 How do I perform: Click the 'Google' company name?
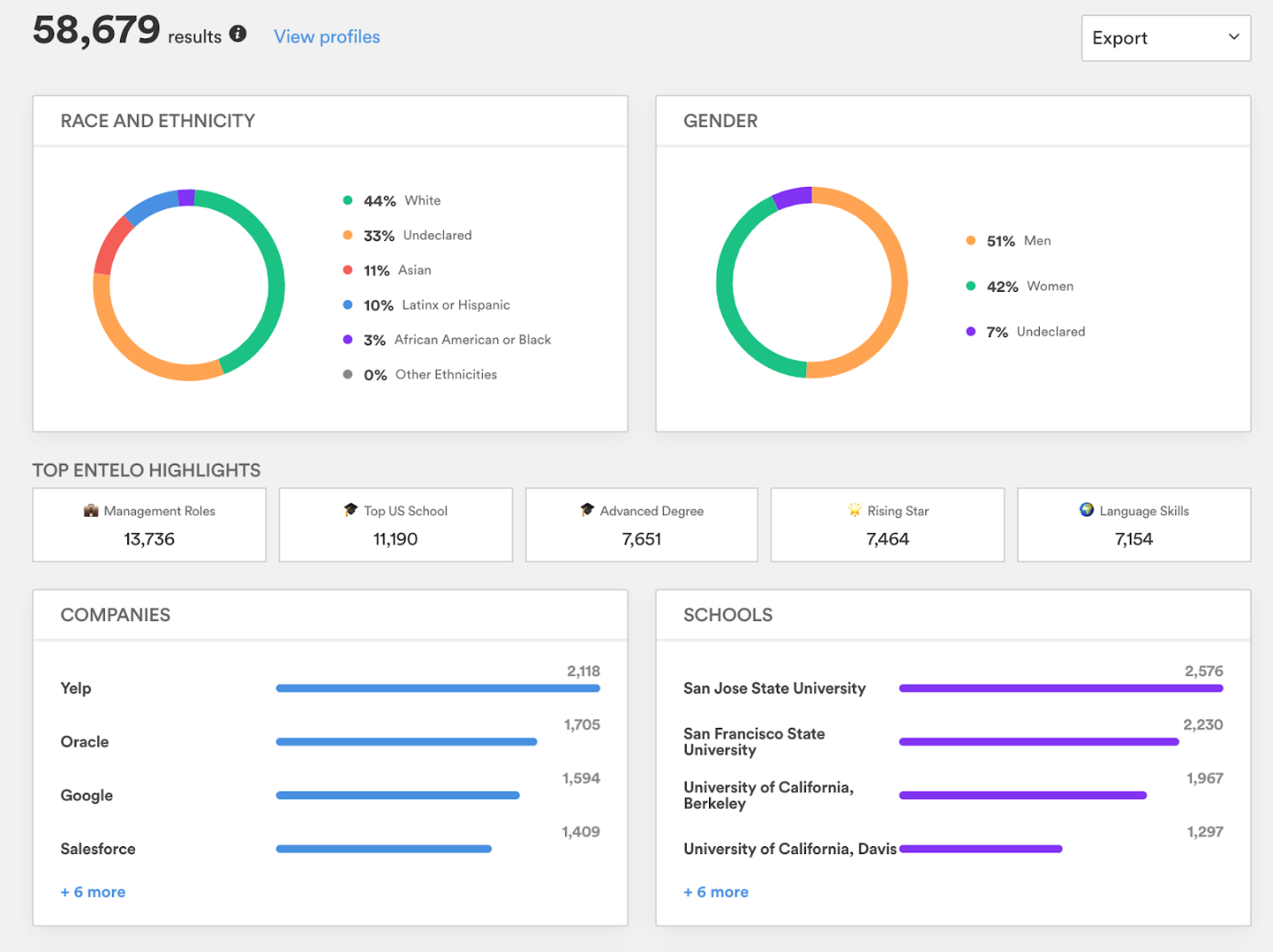86,795
